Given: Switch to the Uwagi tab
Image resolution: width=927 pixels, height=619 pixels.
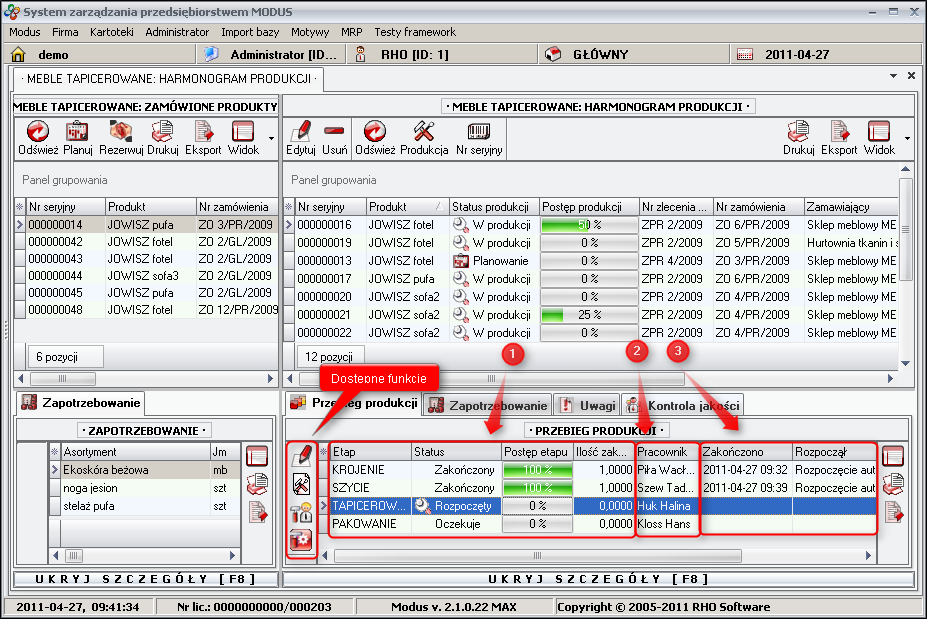Looking at the screenshot, I should coord(587,405).
